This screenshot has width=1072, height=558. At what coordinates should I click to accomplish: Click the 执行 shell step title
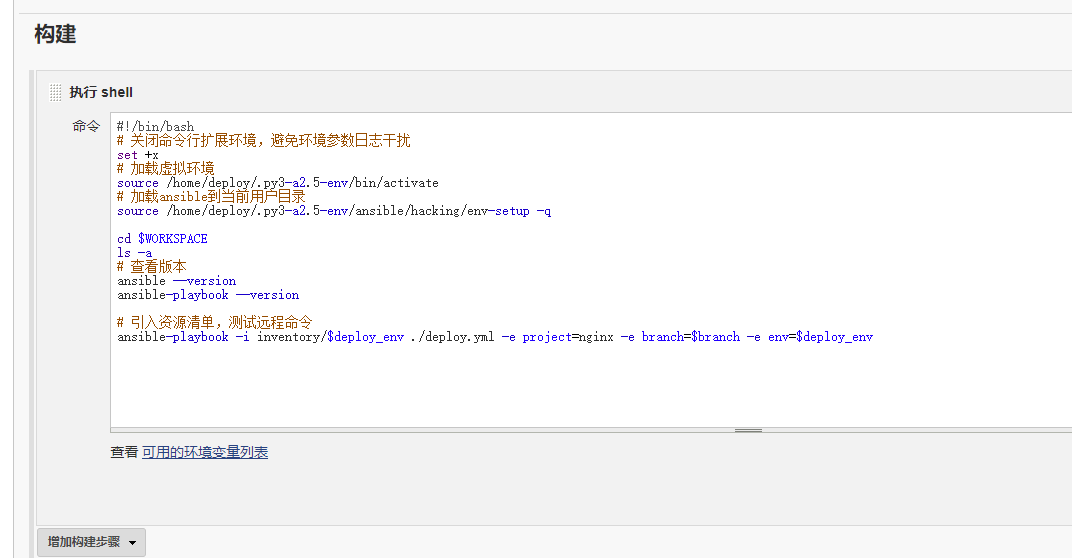101,92
